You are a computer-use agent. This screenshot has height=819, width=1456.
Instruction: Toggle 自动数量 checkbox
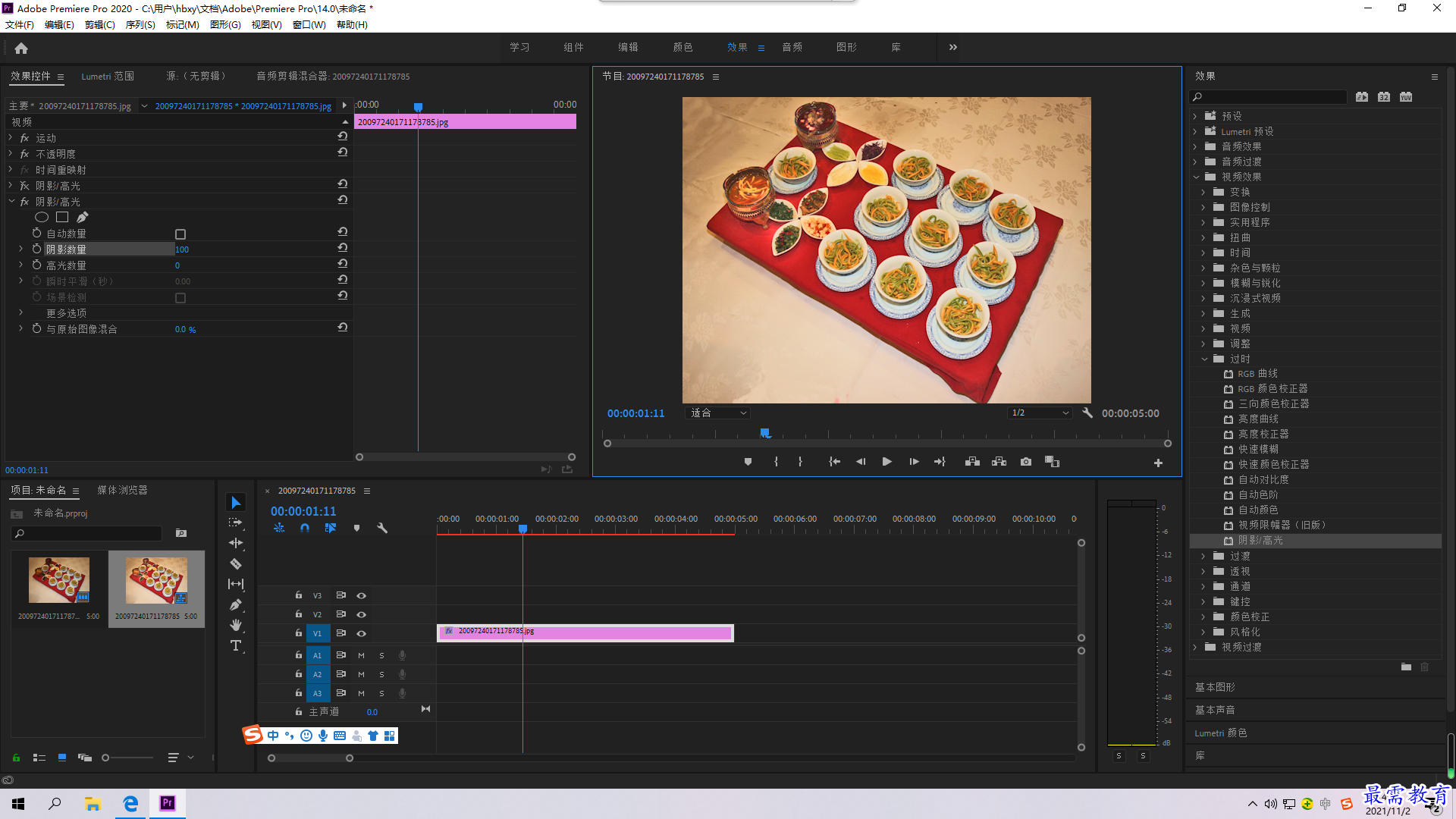tap(180, 234)
